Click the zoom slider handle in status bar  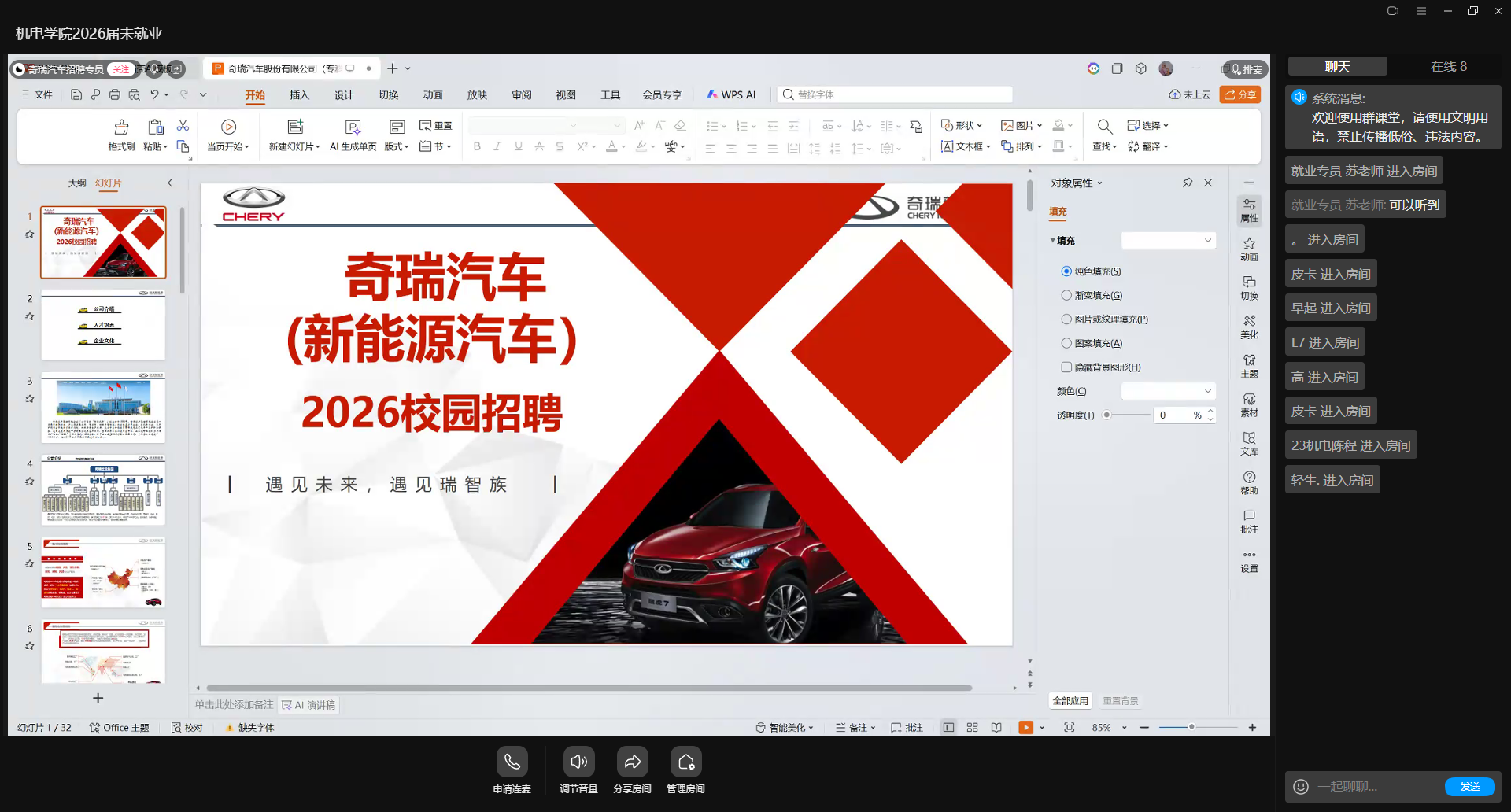(x=1191, y=727)
